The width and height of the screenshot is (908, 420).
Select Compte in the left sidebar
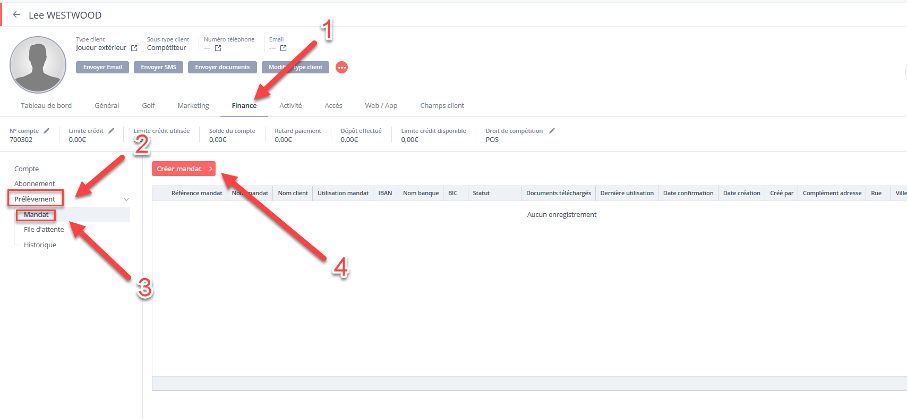pyautogui.click(x=27, y=169)
